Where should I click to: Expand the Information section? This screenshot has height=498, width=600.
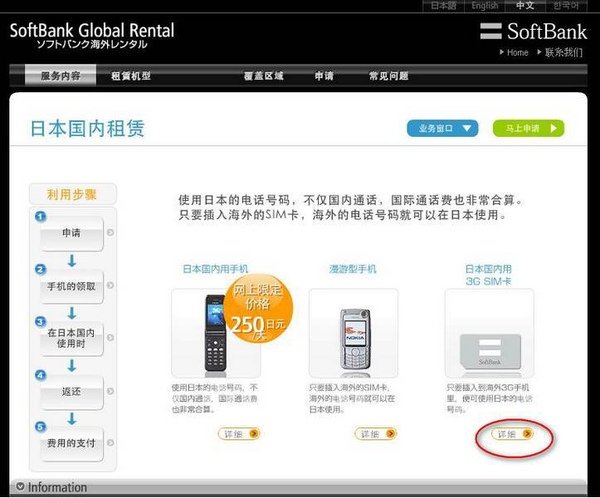52,487
